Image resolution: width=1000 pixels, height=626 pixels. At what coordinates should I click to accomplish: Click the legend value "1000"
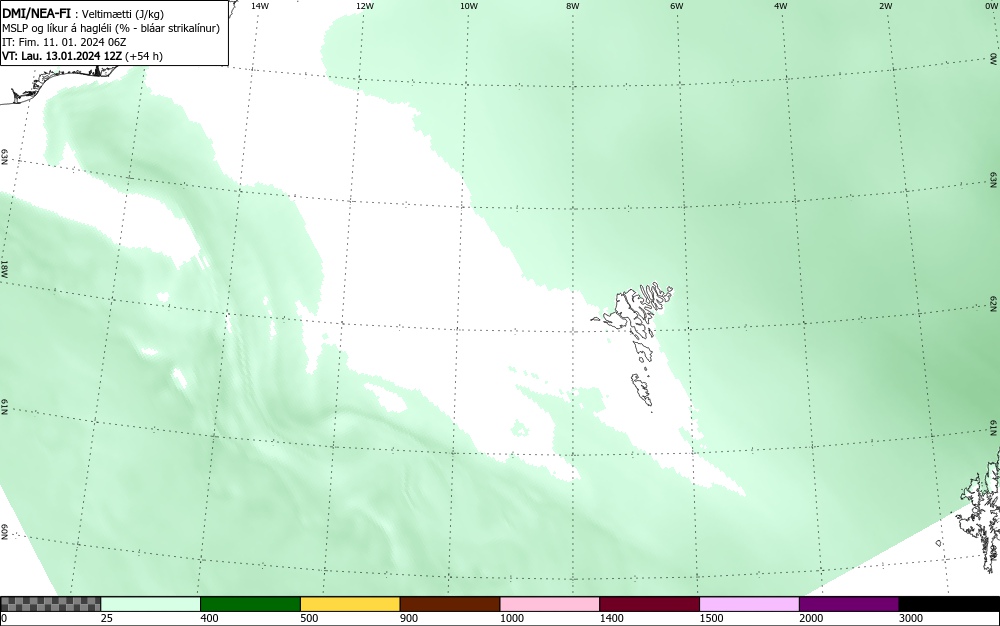point(511,618)
